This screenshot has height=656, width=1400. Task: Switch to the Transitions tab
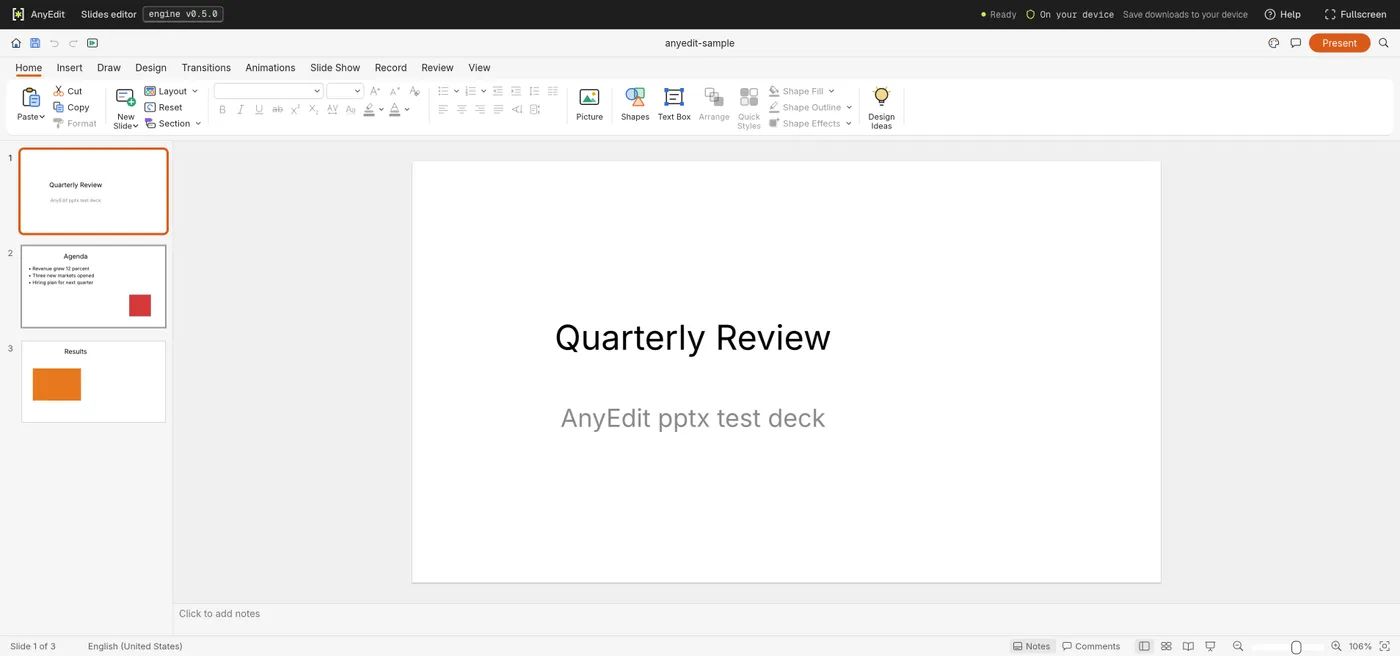tap(206, 68)
